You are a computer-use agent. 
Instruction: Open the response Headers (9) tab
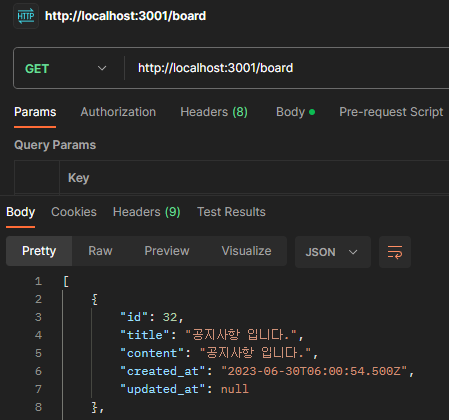click(147, 212)
